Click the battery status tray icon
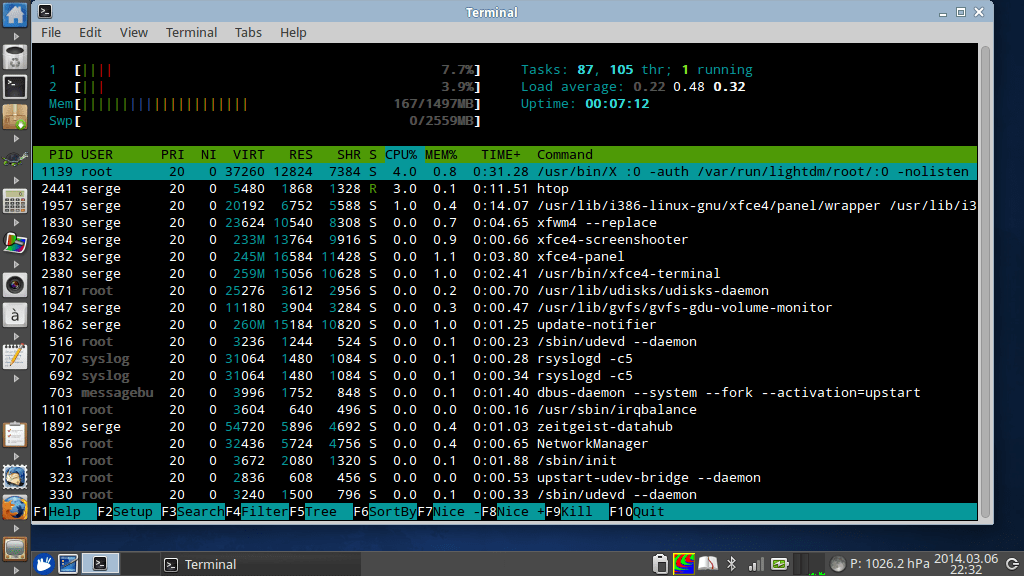Viewport: 1024px width, 576px height. 780,564
